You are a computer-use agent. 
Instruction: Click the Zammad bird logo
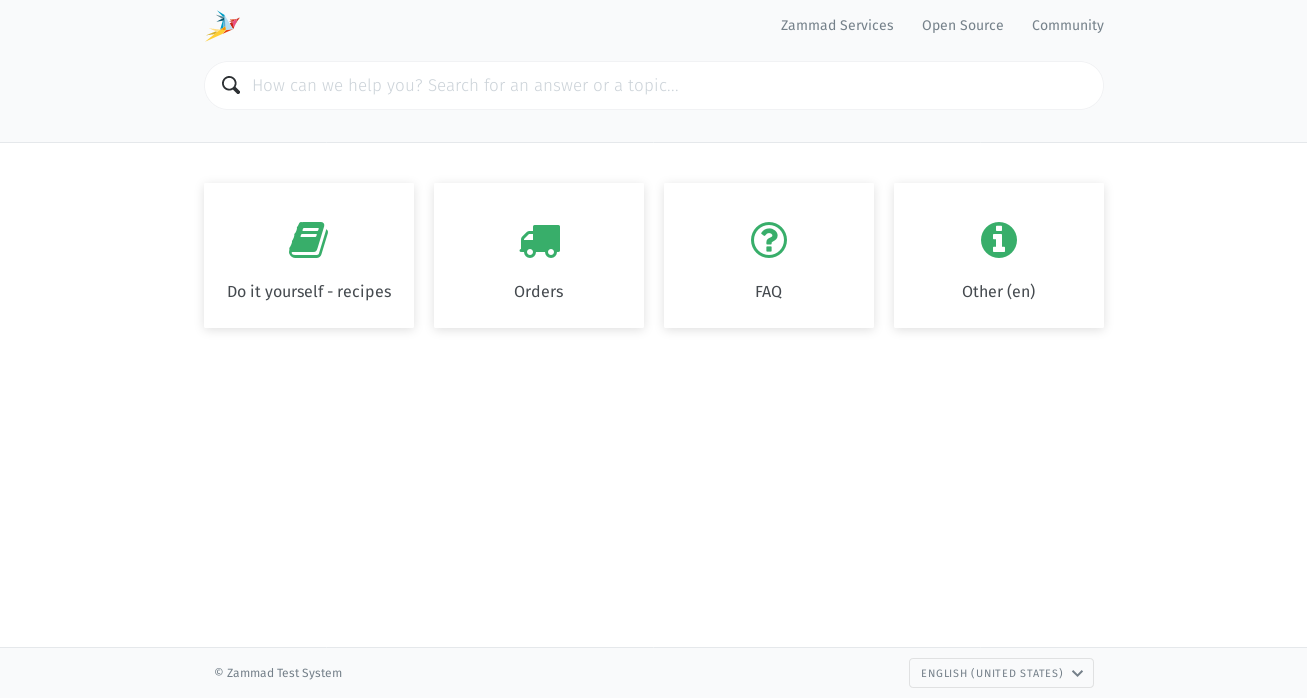221,25
